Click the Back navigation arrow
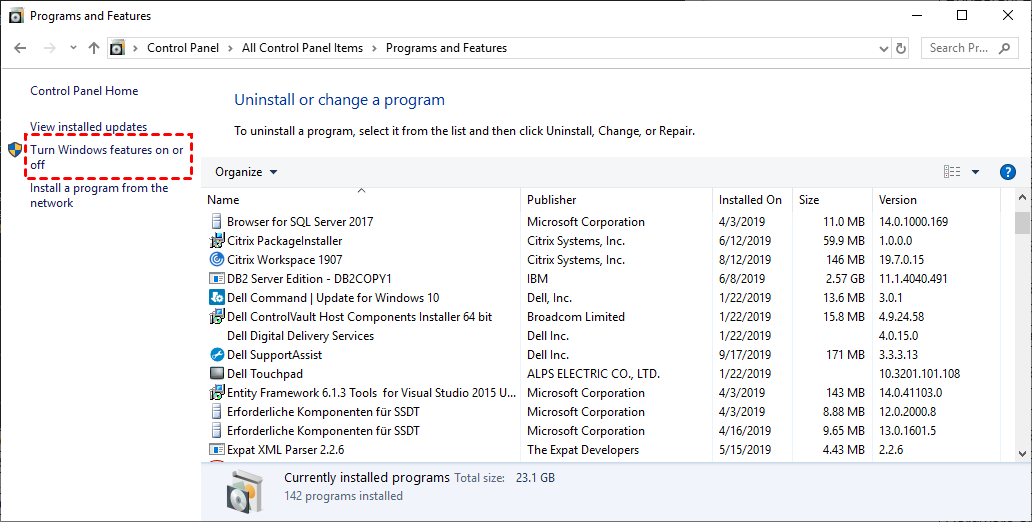The width and height of the screenshot is (1032, 522). point(21,48)
